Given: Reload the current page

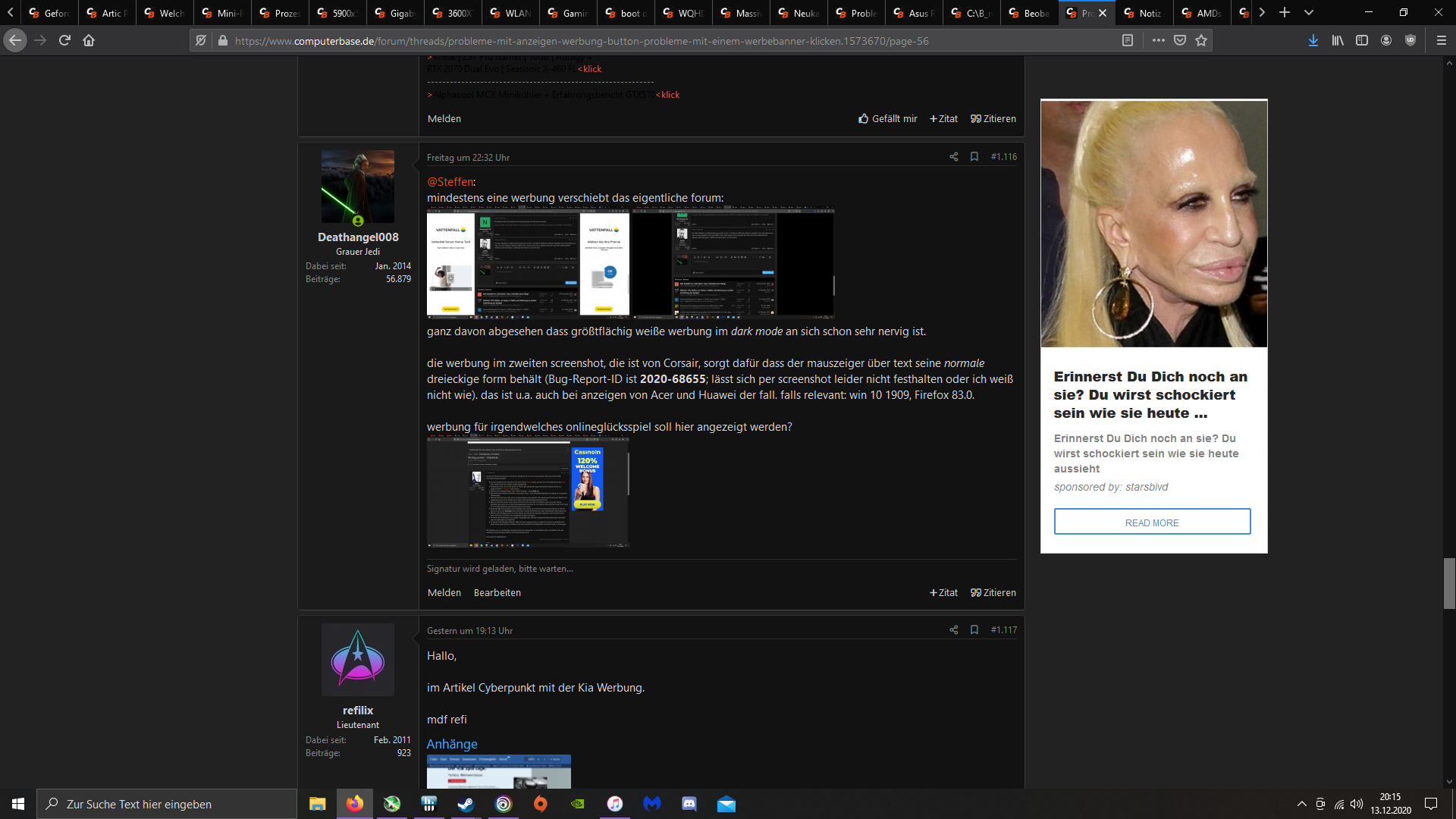Looking at the screenshot, I should coord(64,41).
